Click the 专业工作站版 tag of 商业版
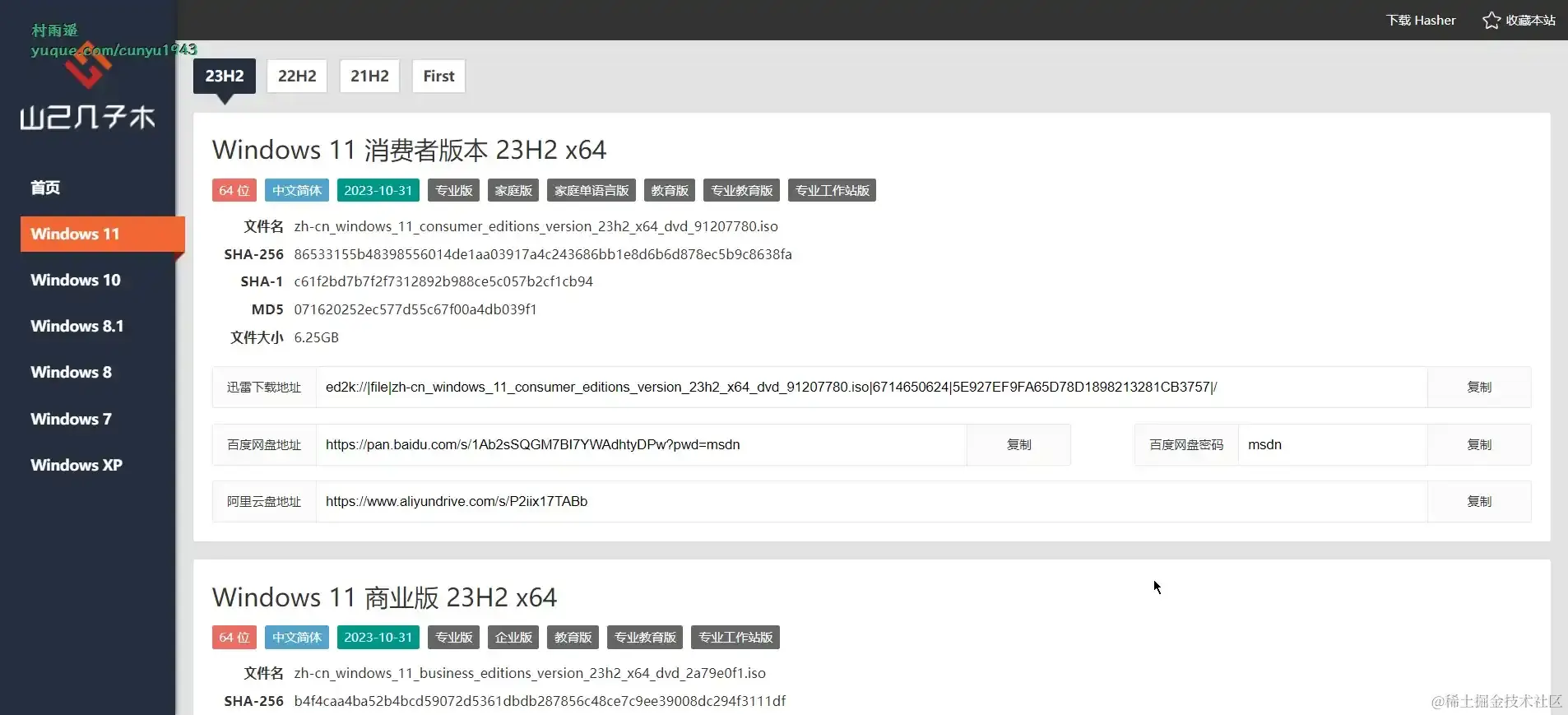Screen dimensions: 1568x715 coord(735,637)
